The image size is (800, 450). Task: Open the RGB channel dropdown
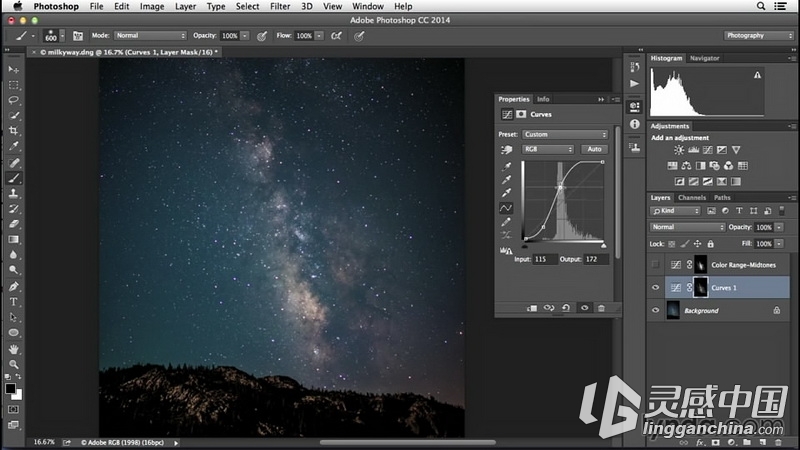point(547,149)
